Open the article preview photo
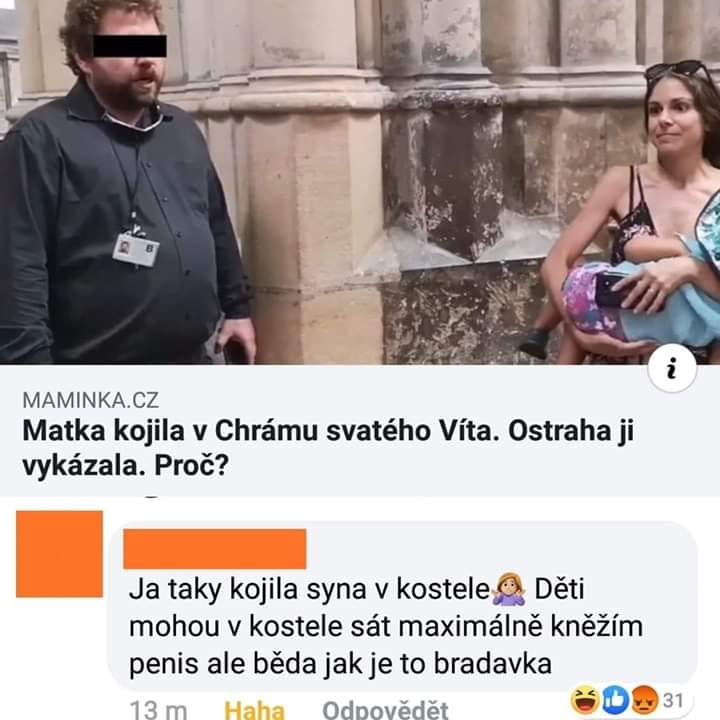This screenshot has height=720, width=720. coord(360,182)
